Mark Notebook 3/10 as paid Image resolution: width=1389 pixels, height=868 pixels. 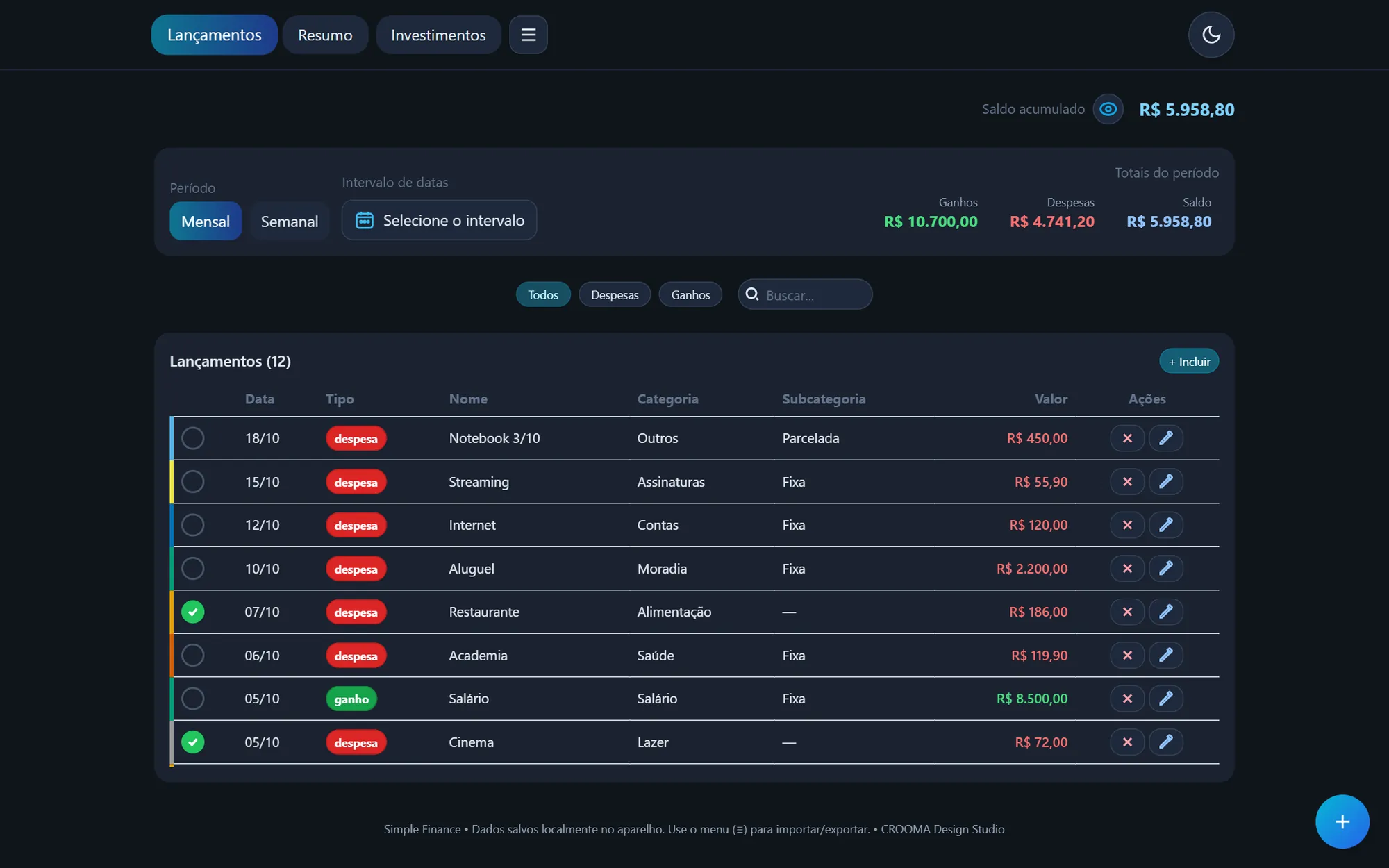point(192,438)
